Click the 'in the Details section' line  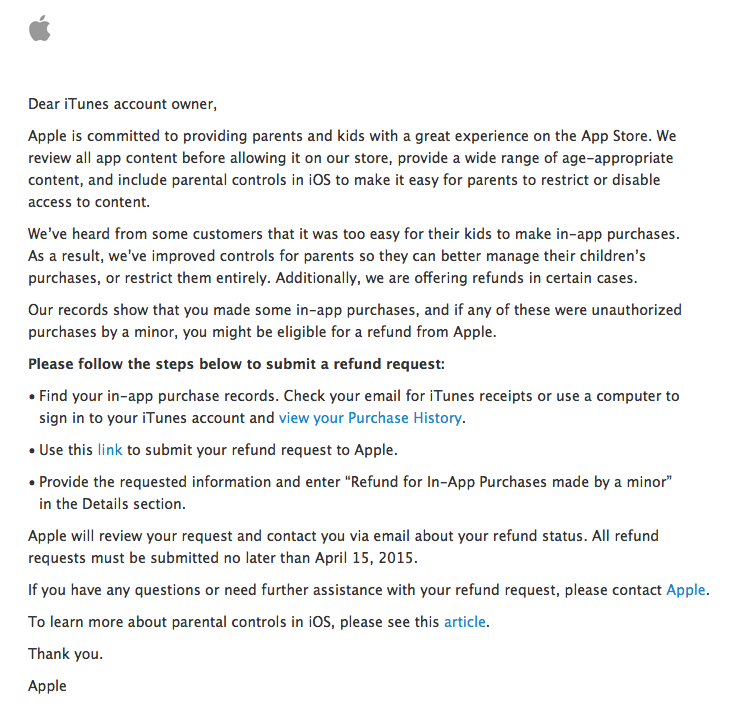click(112, 504)
